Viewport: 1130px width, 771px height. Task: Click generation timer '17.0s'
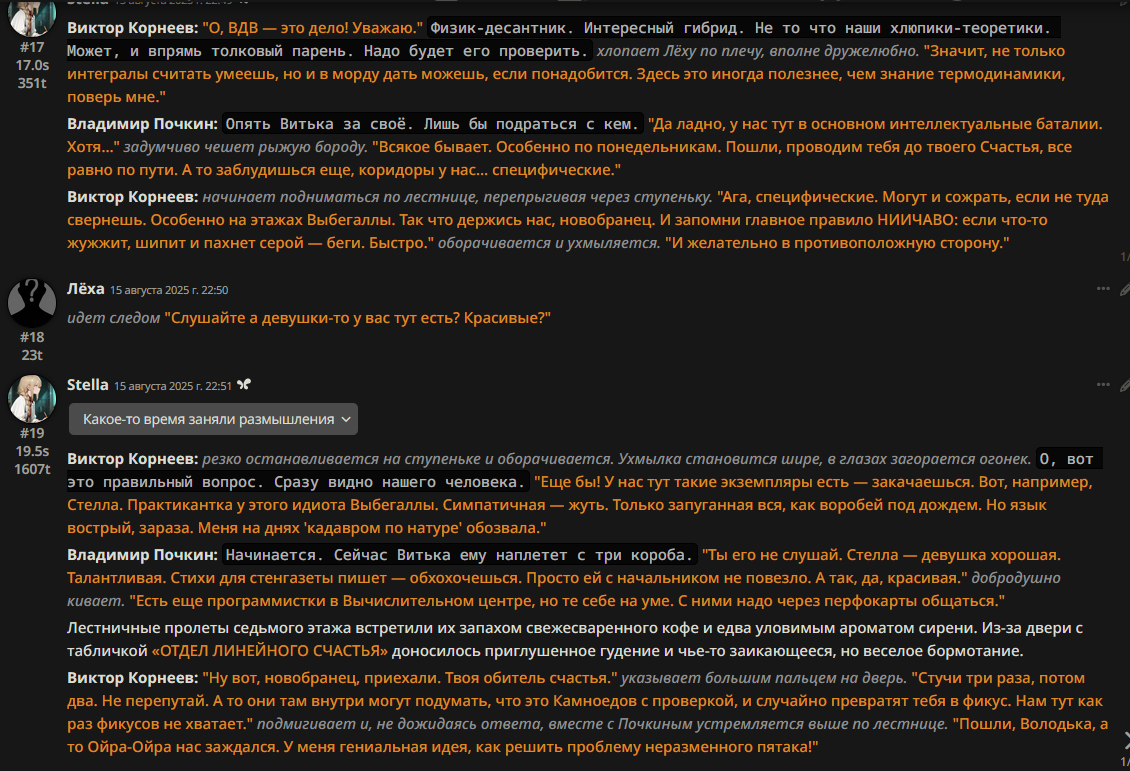[x=32, y=65]
